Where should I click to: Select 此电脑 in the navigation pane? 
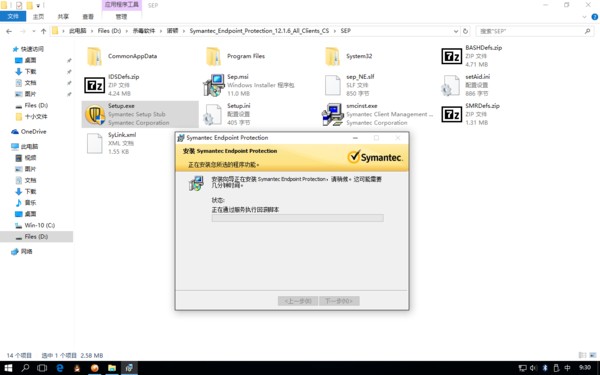29,146
